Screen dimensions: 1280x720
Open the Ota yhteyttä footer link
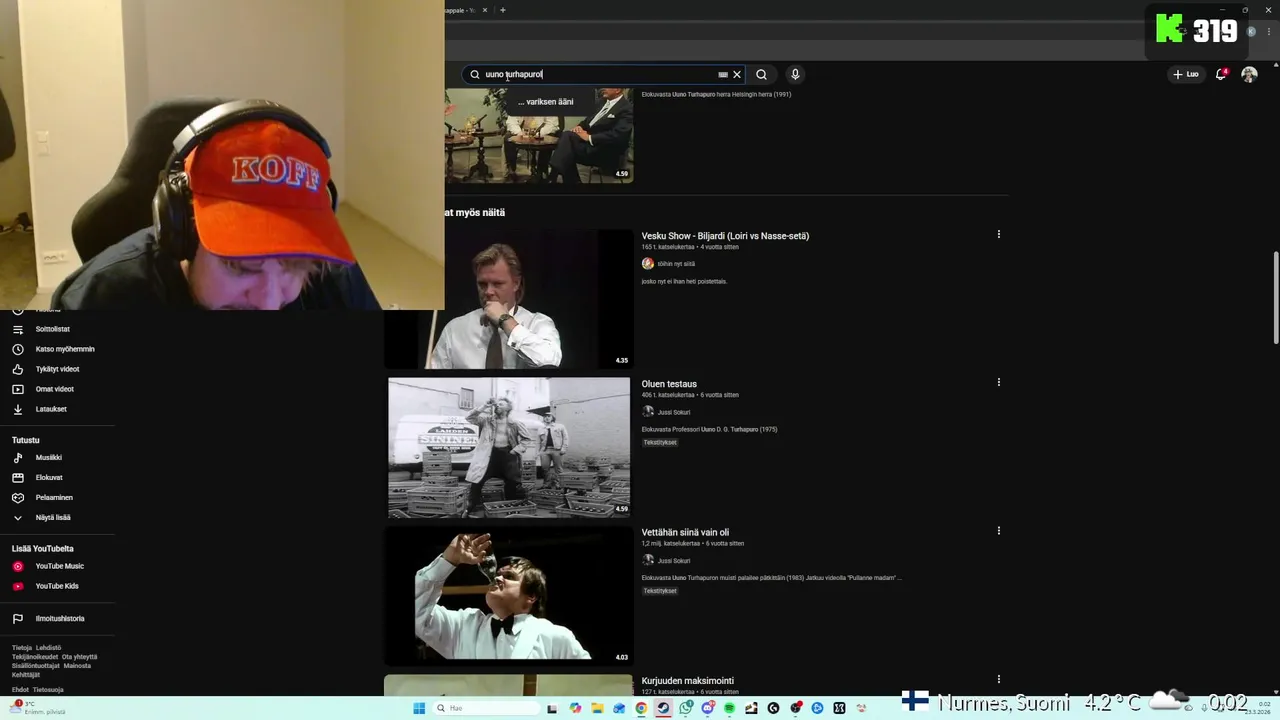click(80, 657)
